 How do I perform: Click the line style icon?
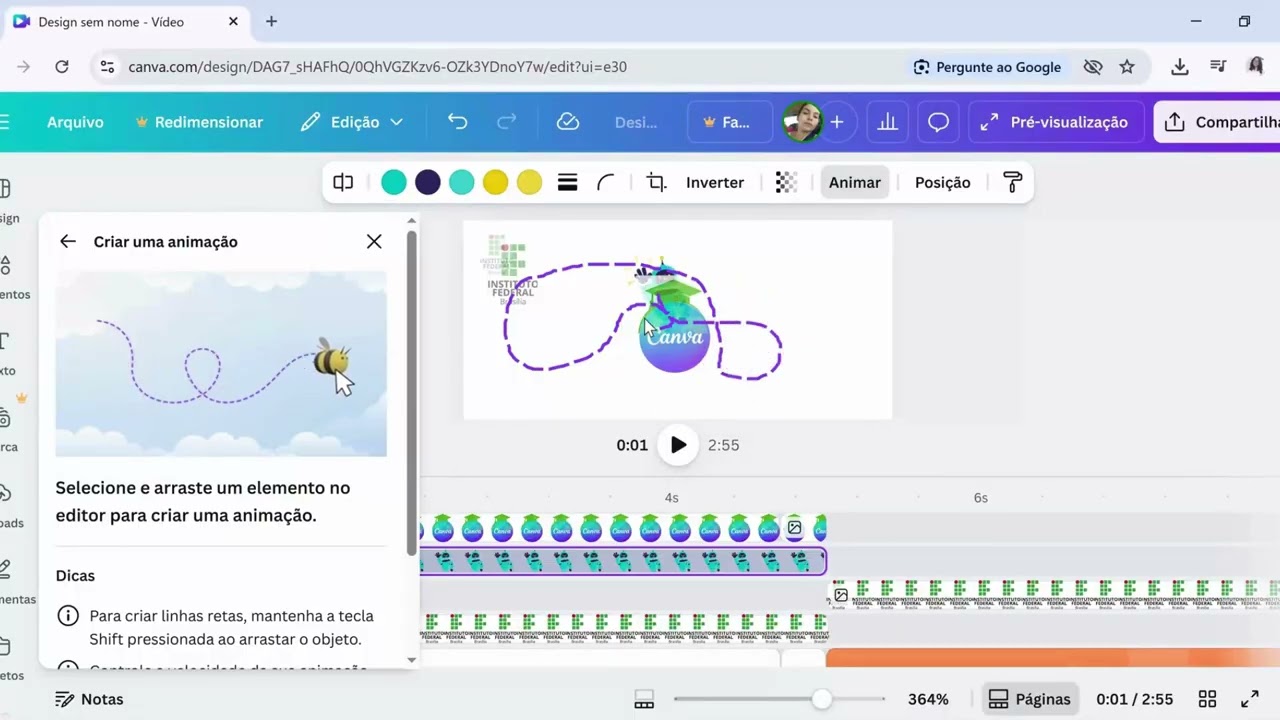point(567,182)
